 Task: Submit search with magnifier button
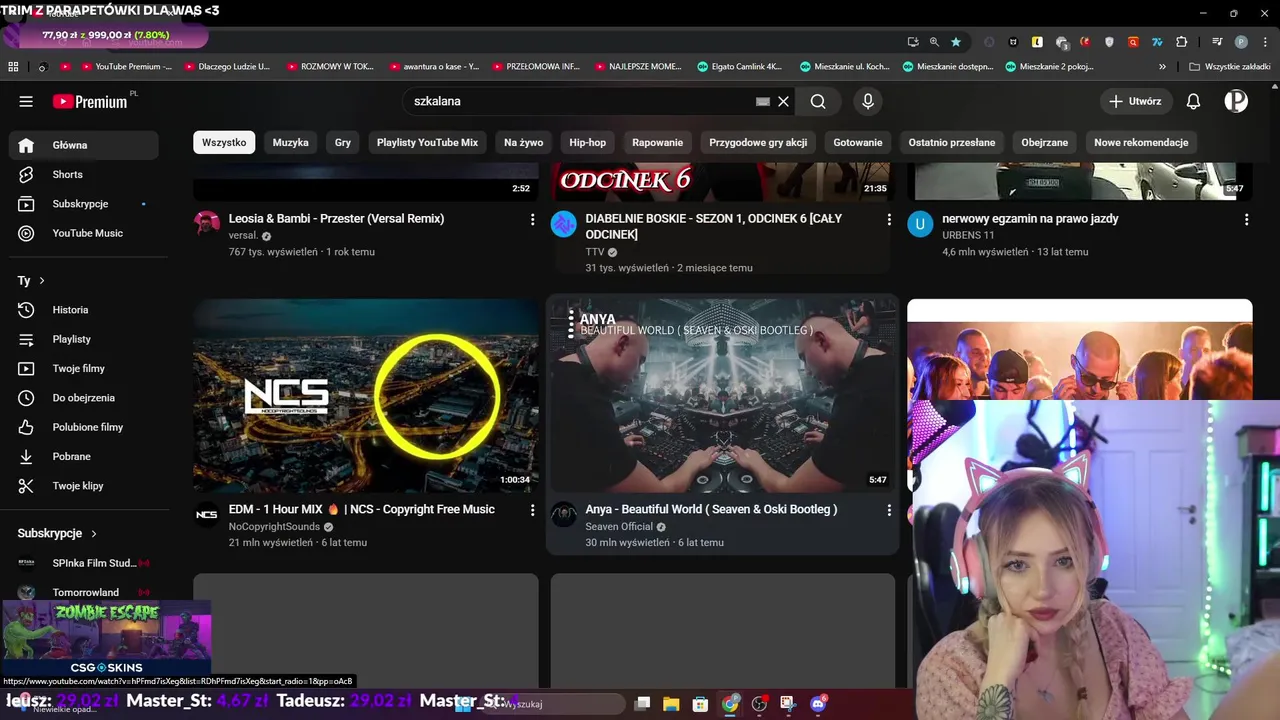pos(818,101)
